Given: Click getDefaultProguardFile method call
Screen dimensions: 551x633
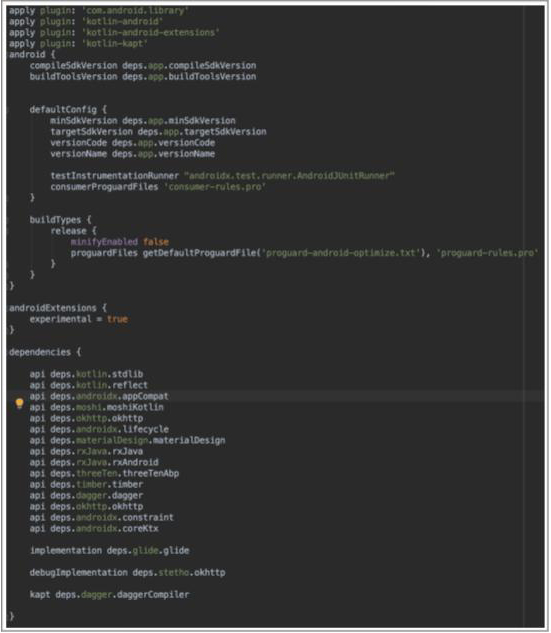Looking at the screenshot, I should coord(199,253).
